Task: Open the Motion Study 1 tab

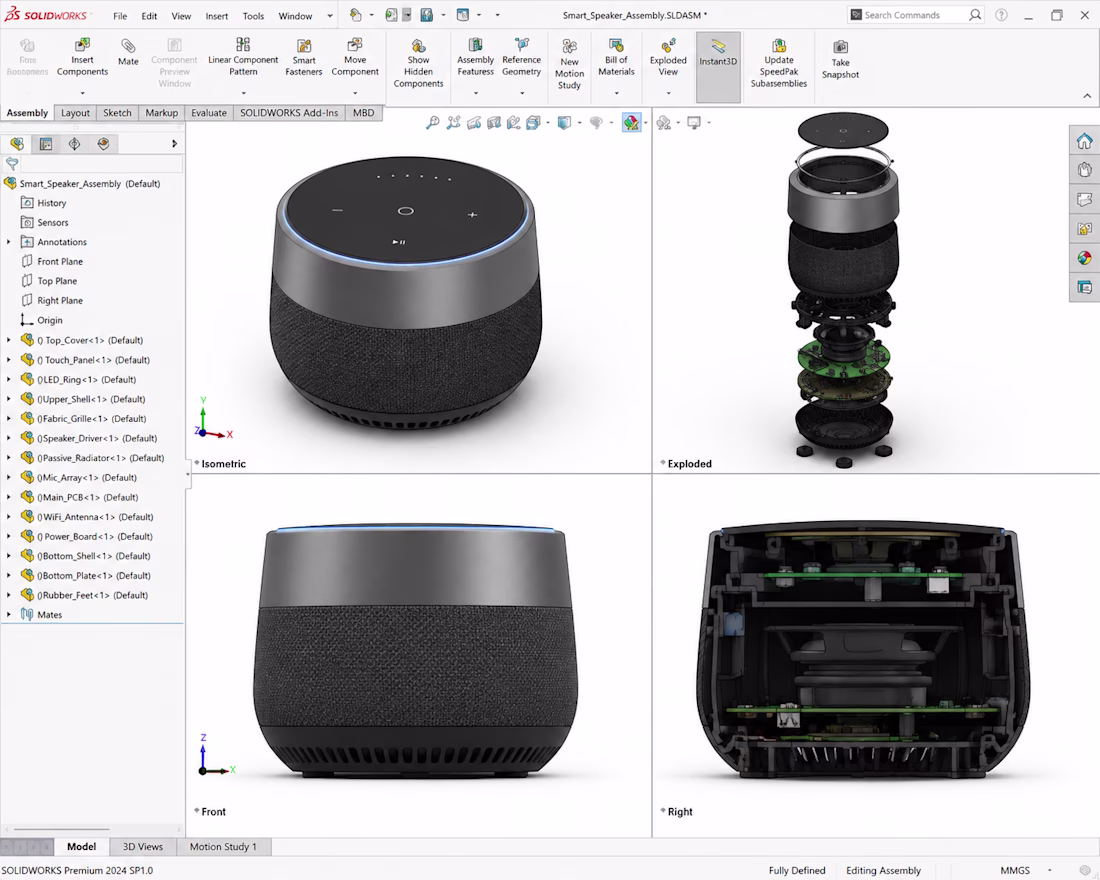Action: (223, 846)
